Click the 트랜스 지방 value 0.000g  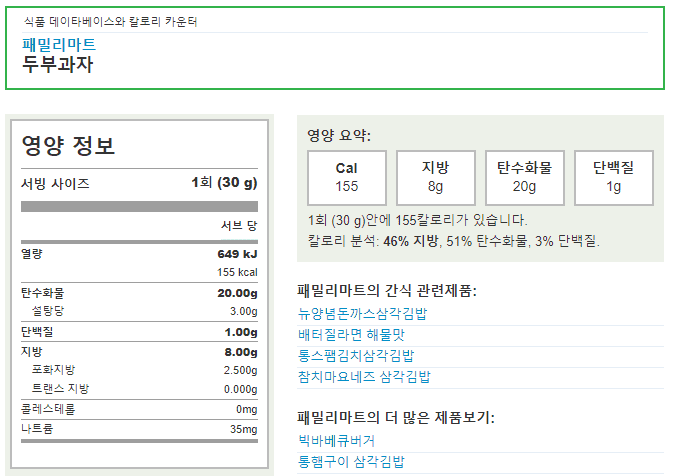240,389
